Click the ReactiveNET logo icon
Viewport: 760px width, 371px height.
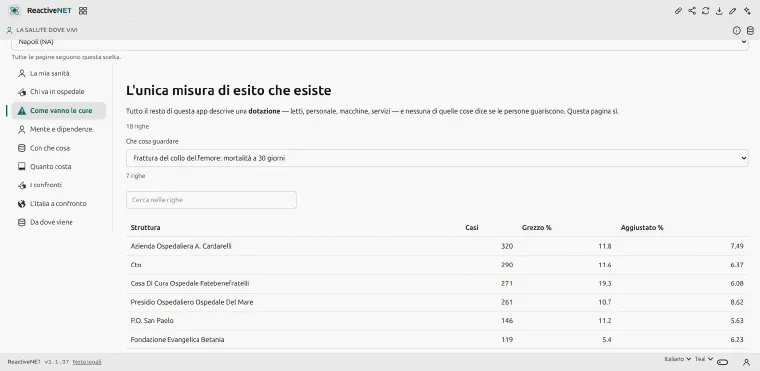[x=14, y=11]
